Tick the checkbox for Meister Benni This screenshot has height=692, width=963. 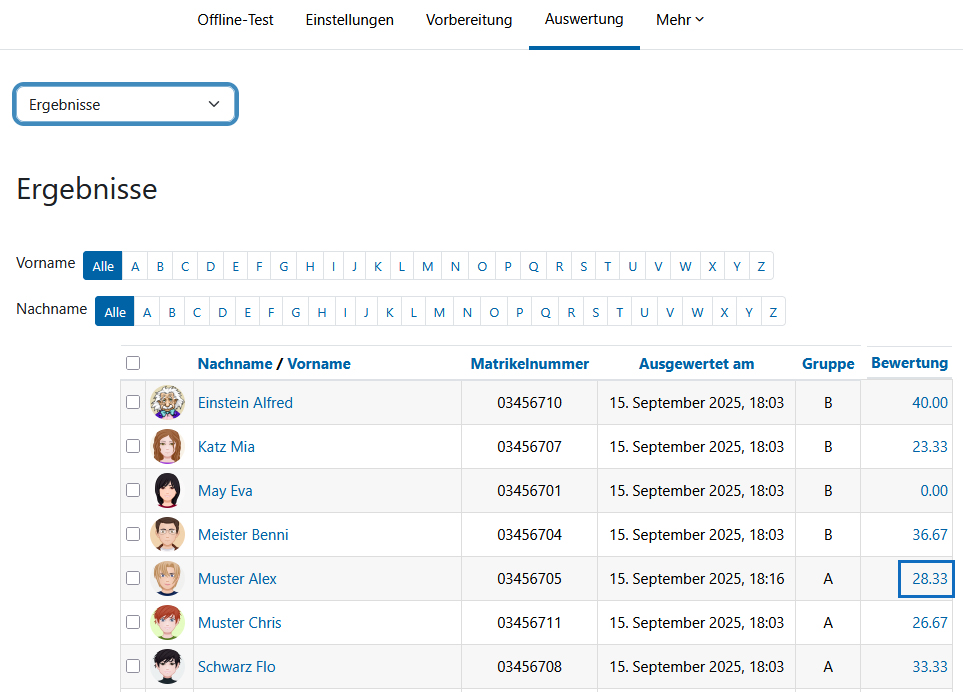[133, 534]
